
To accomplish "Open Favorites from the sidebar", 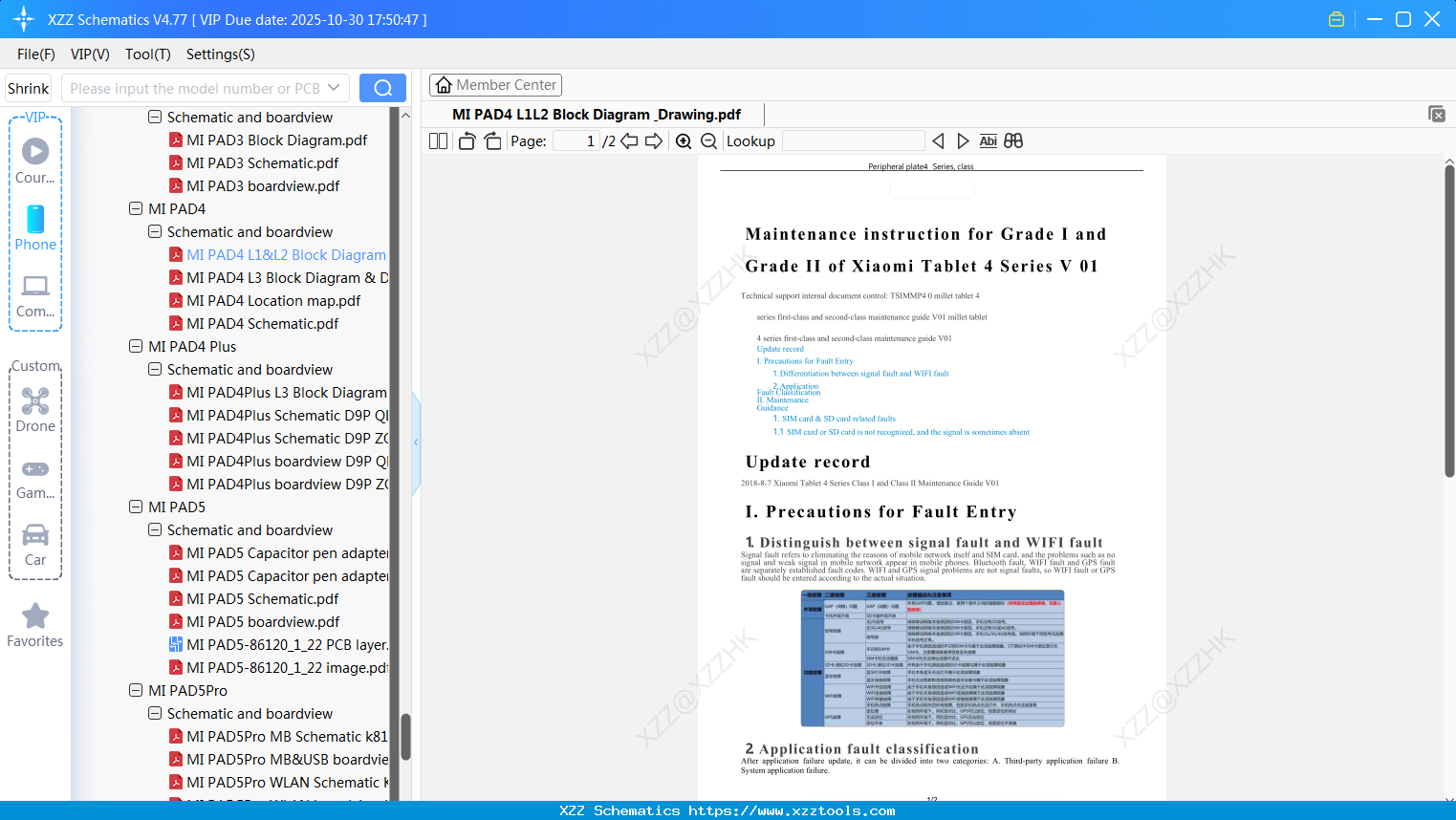I will (x=35, y=626).
